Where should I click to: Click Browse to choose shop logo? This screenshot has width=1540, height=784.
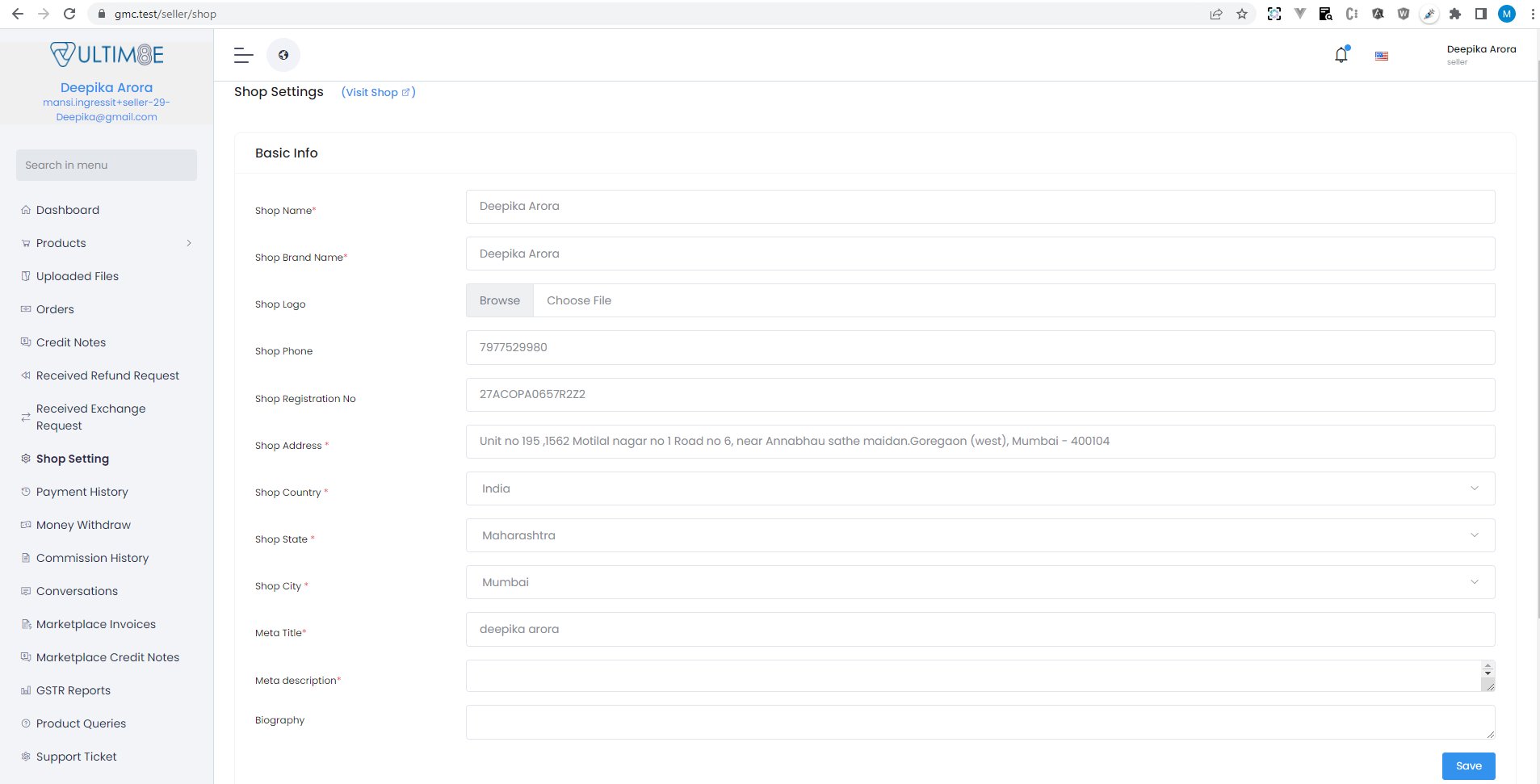coord(500,300)
